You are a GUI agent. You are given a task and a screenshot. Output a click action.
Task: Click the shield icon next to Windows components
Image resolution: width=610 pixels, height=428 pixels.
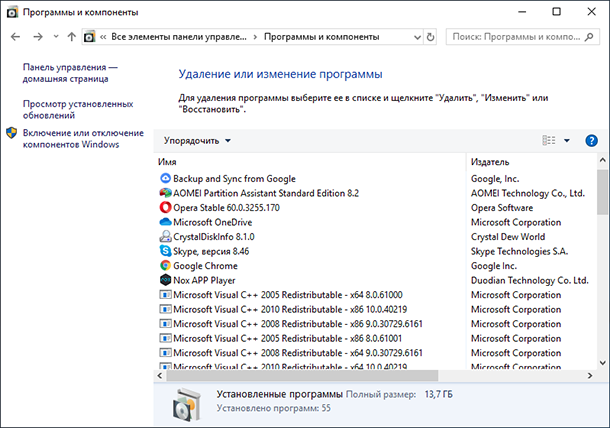coord(12,133)
